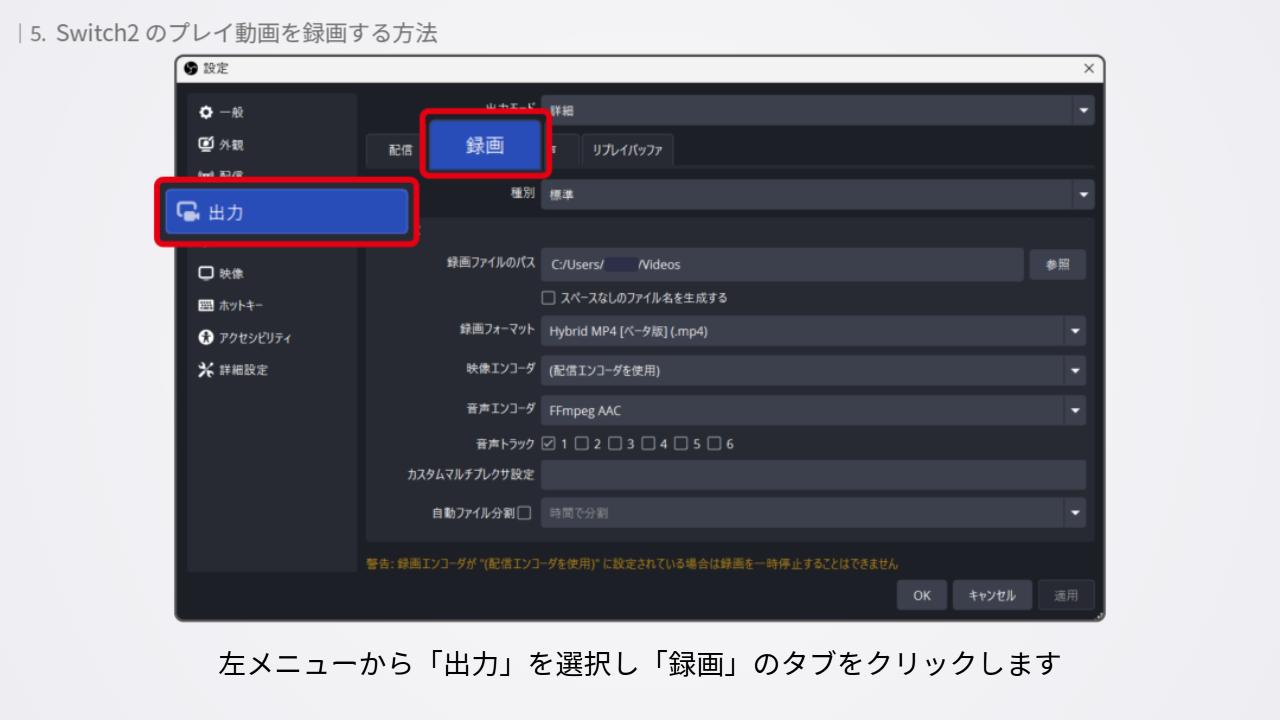The width and height of the screenshot is (1280, 720).
Task: Click the General (一般) gear icon
Action: 206,112
